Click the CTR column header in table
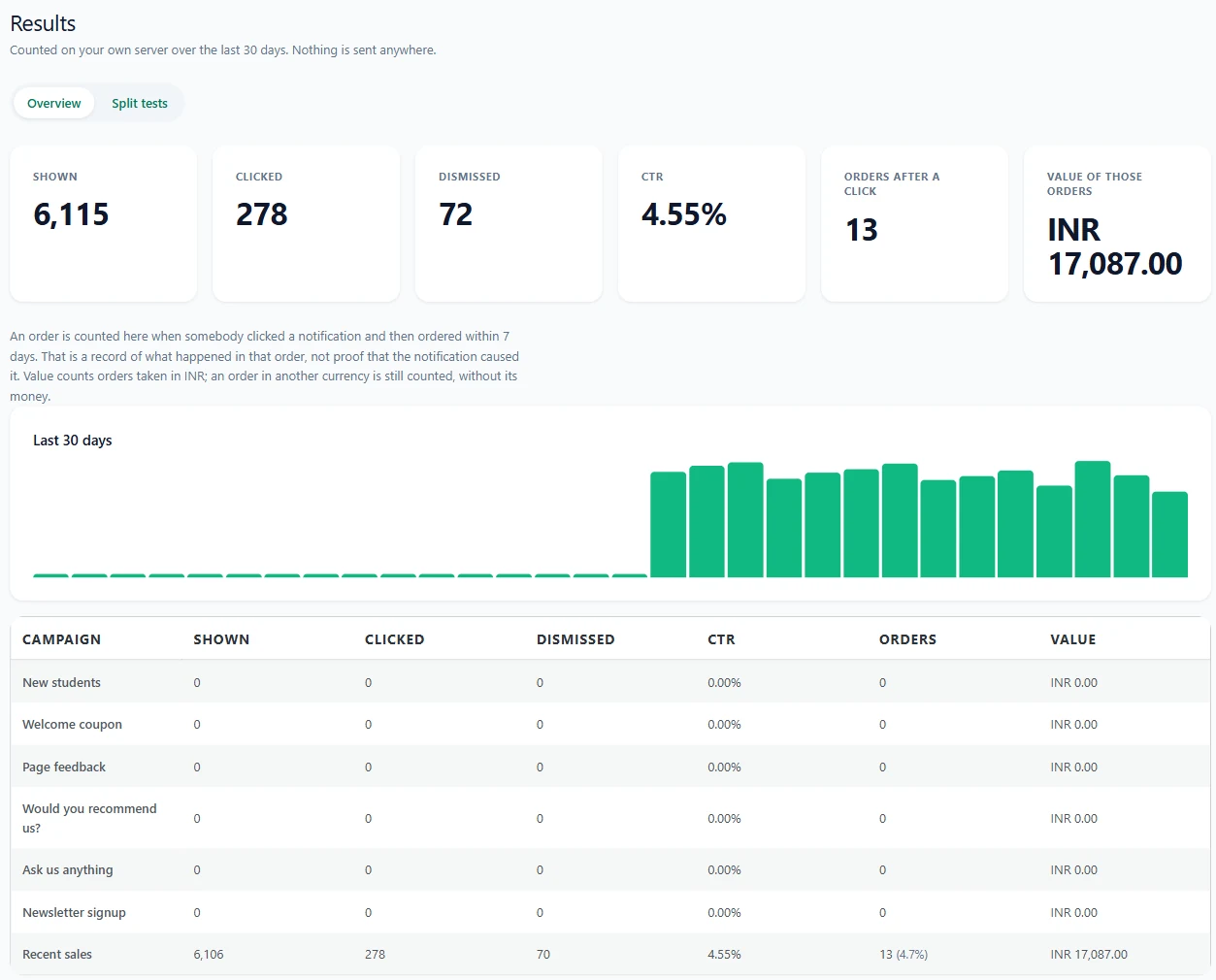The height and width of the screenshot is (980, 1216). [x=721, y=639]
